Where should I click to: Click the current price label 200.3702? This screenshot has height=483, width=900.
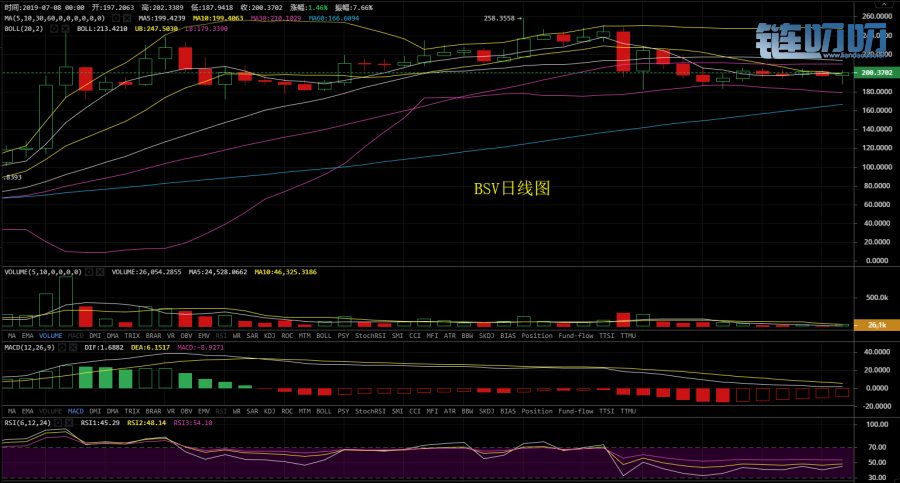coord(876,73)
